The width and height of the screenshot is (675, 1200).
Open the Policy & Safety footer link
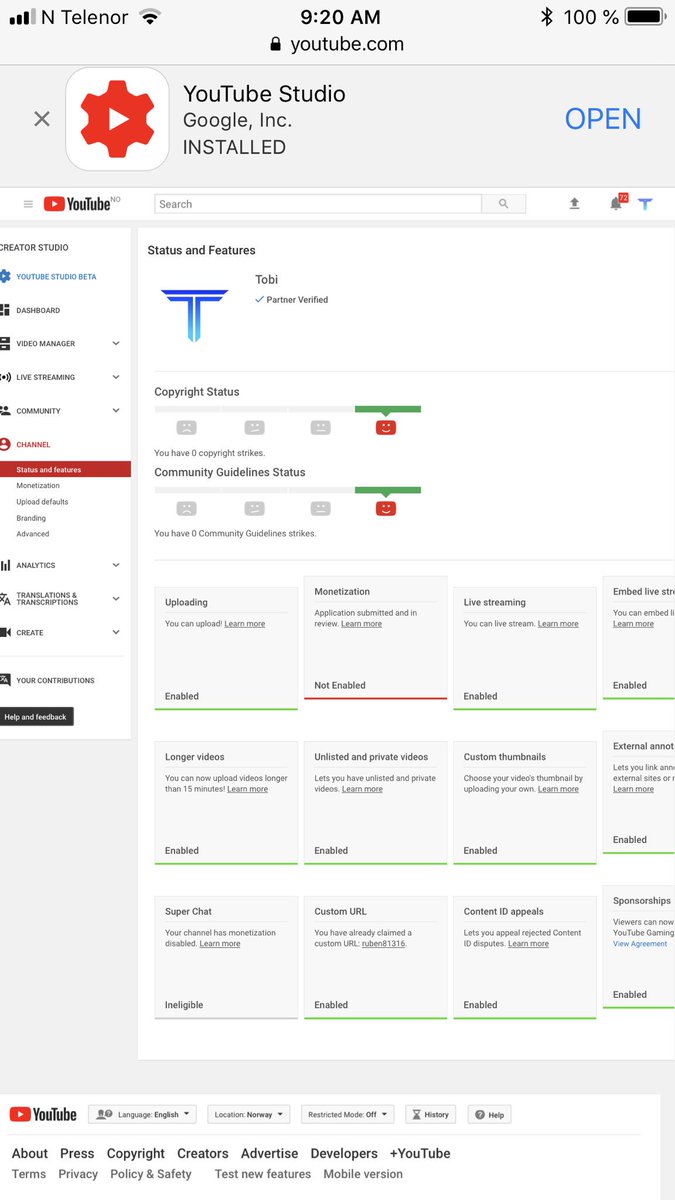tap(151, 1174)
